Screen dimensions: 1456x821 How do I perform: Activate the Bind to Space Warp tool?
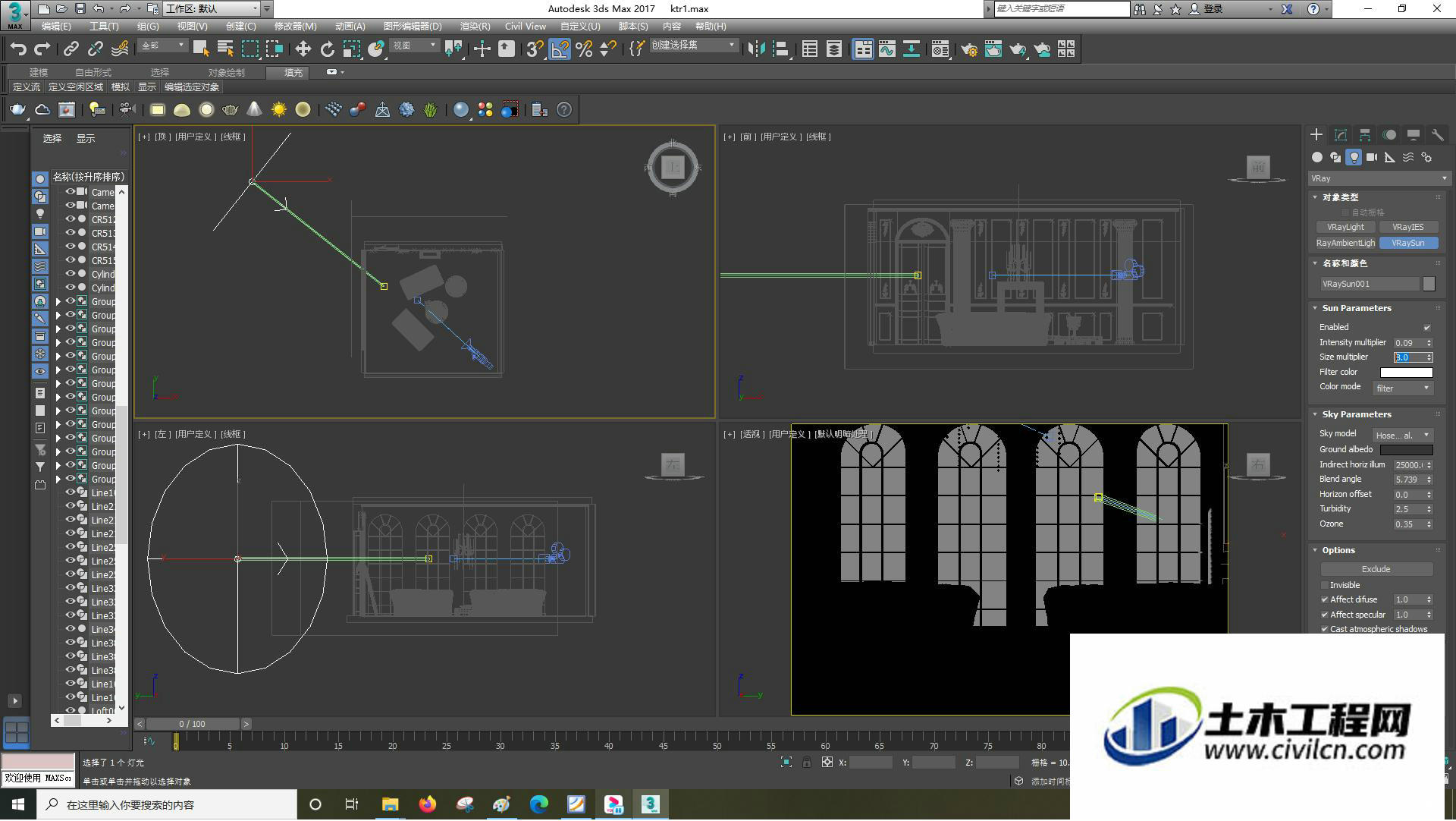click(120, 49)
